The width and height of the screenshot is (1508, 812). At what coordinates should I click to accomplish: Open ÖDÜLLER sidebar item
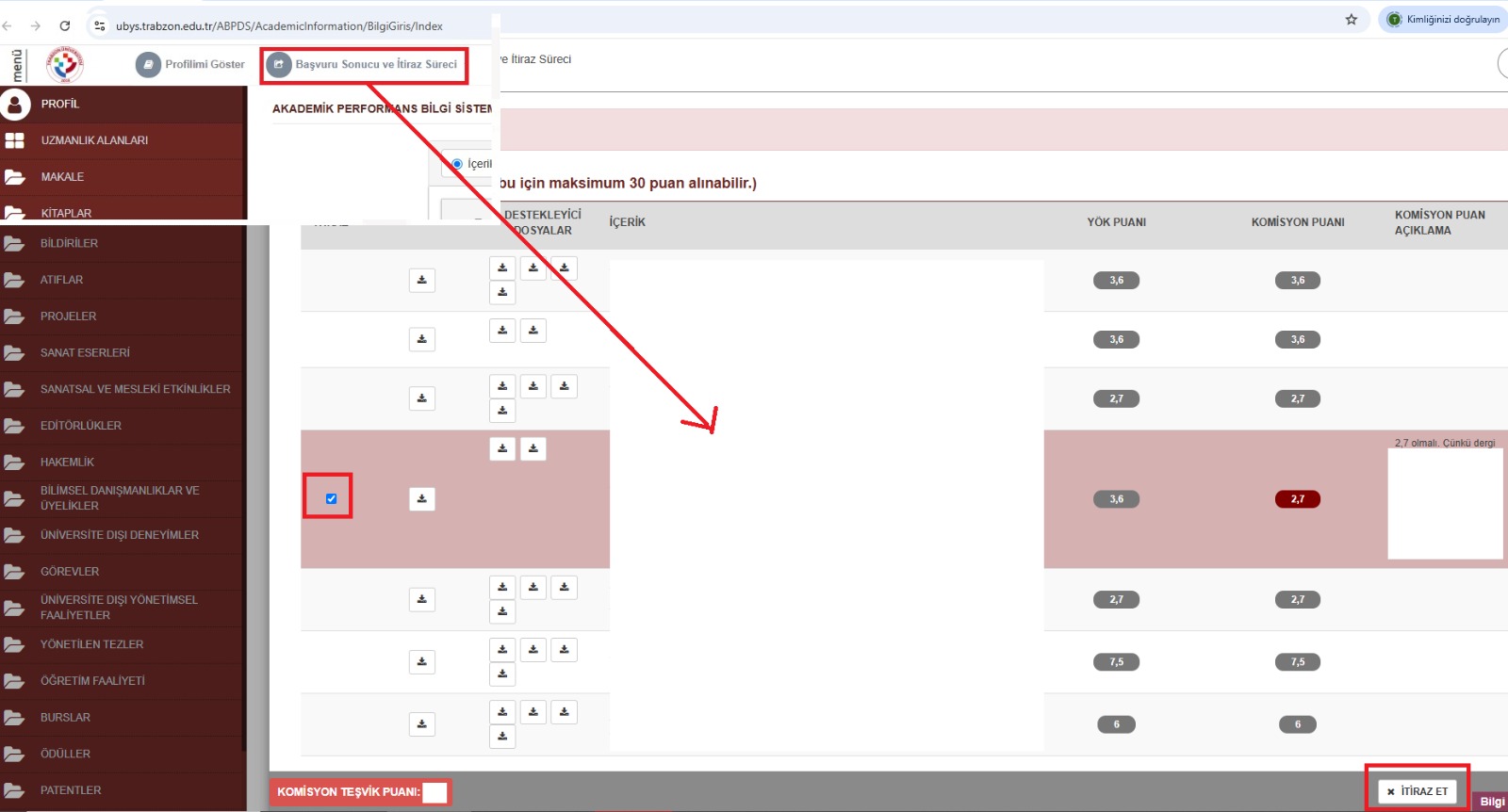[123, 755]
